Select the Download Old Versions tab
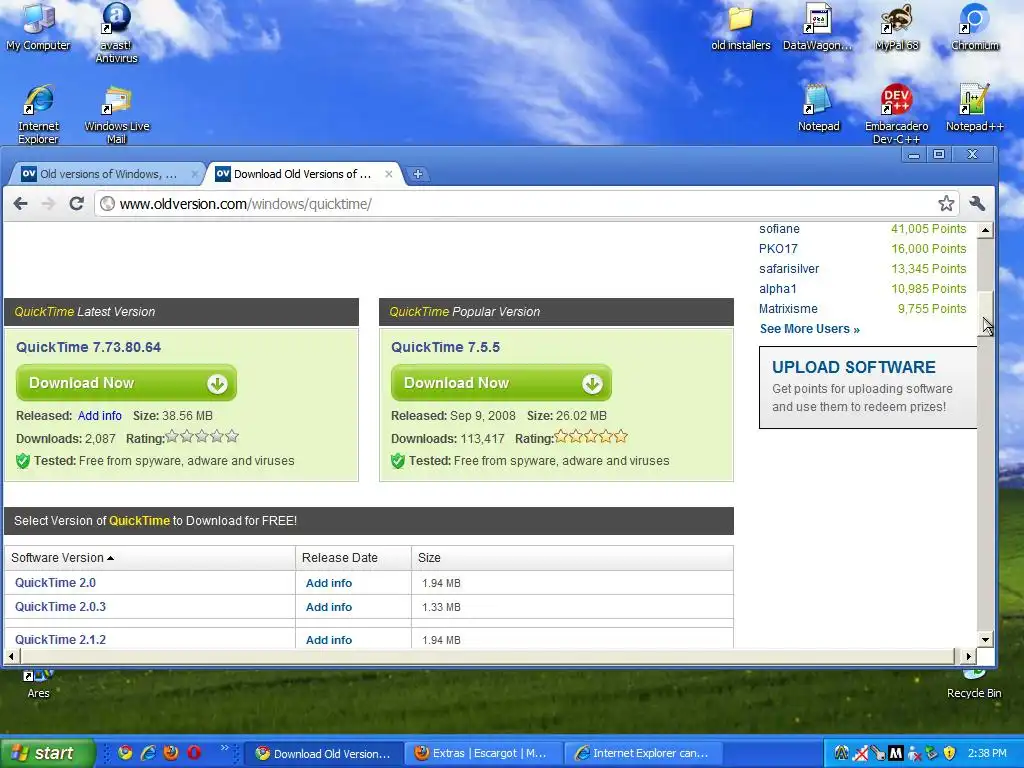The width and height of the screenshot is (1024, 768). point(302,174)
